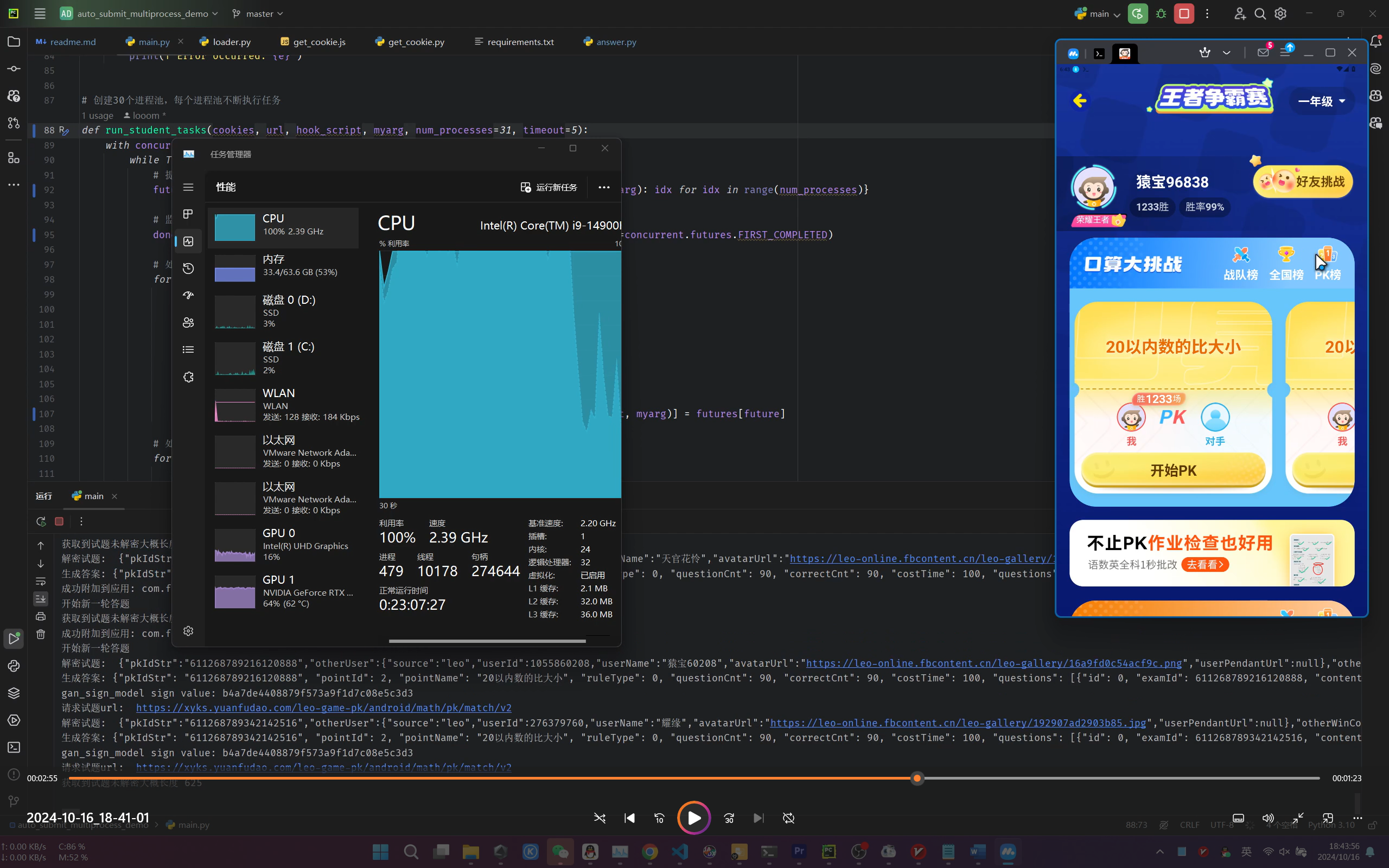Viewport: 1389px width, 868px height.
Task: Click the 好友挑战 button
Action: click(1302, 182)
